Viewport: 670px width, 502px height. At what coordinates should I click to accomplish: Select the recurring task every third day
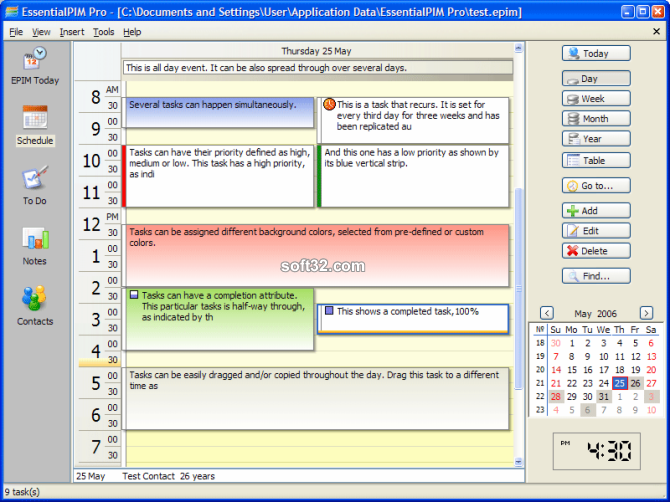(413, 120)
